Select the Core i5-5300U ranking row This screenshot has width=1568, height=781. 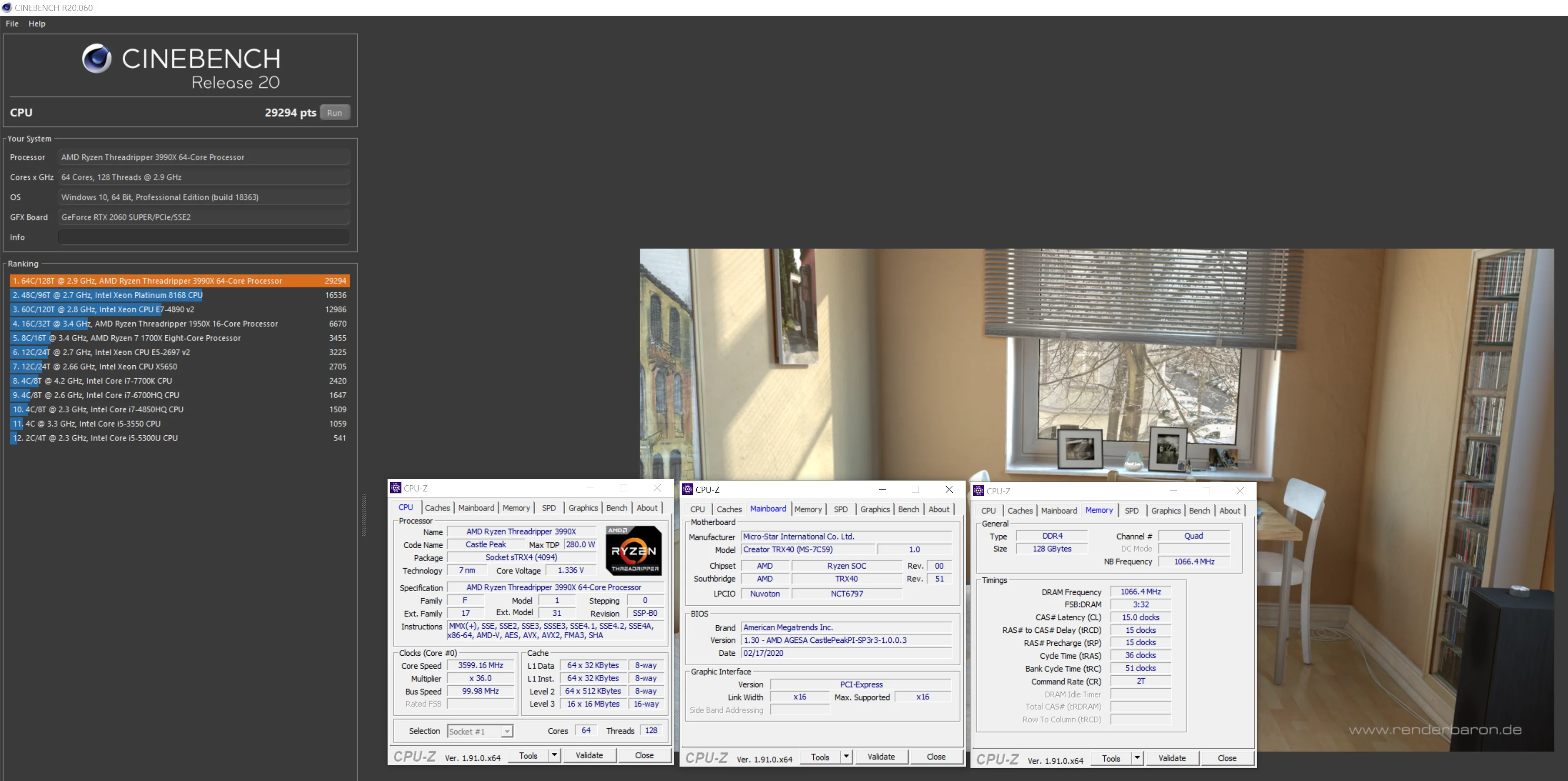(180, 438)
